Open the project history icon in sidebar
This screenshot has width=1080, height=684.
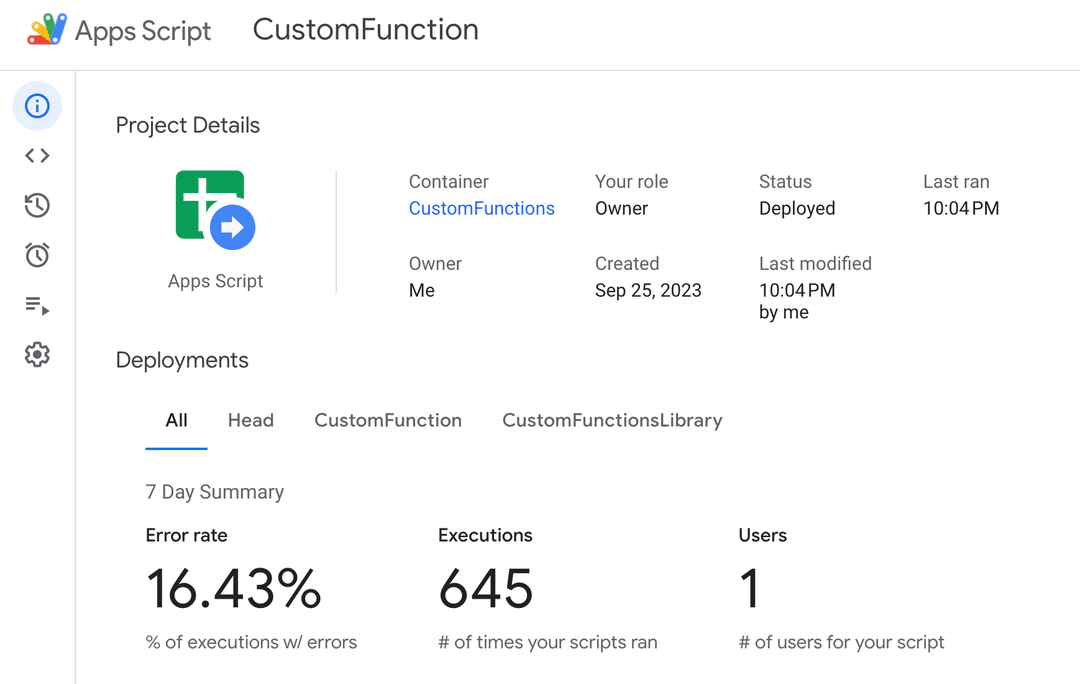pyautogui.click(x=37, y=205)
